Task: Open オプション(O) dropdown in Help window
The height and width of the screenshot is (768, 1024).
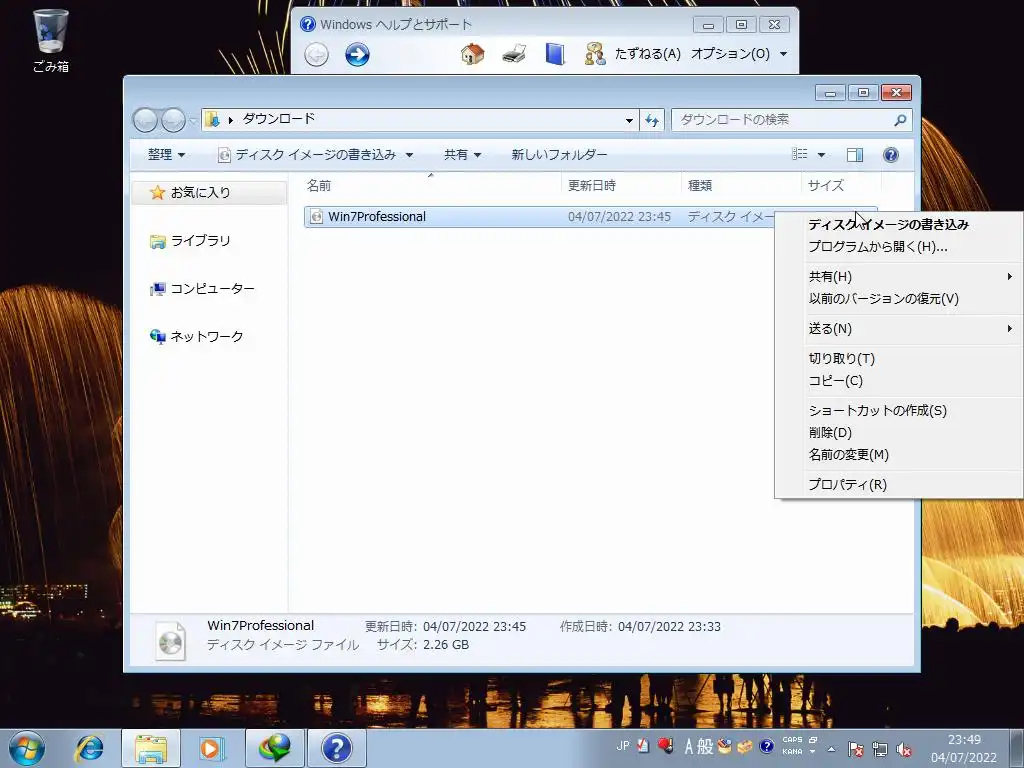Action: (739, 54)
